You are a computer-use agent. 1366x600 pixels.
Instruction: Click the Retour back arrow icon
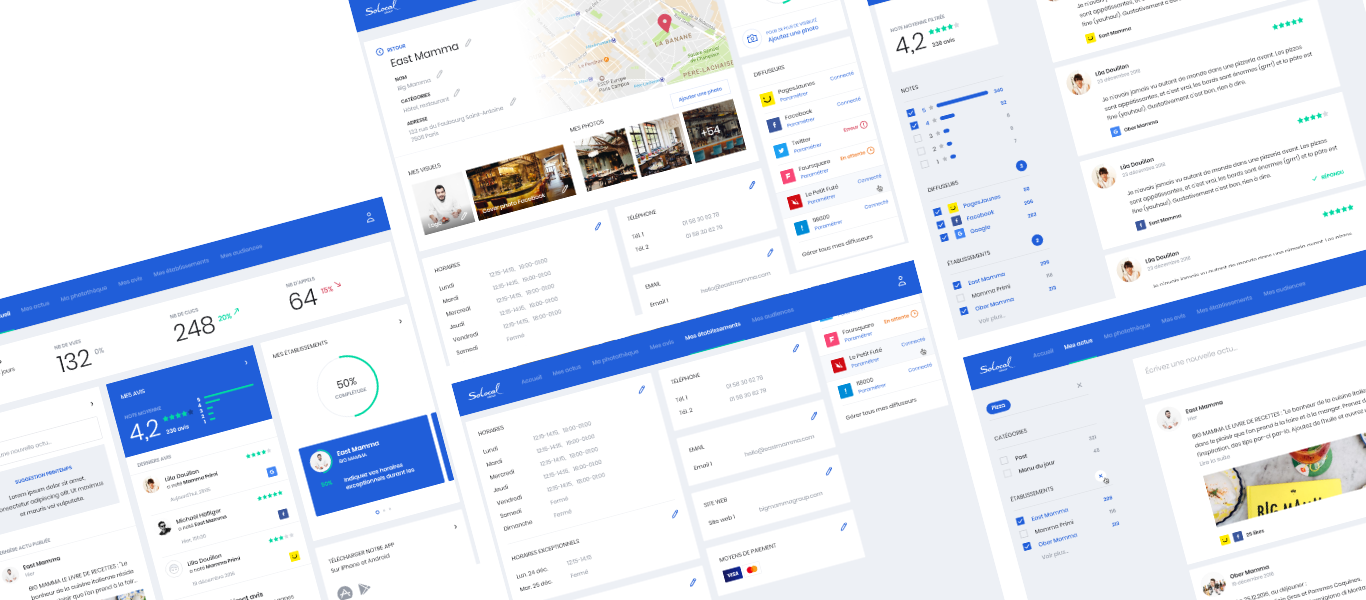[379, 51]
